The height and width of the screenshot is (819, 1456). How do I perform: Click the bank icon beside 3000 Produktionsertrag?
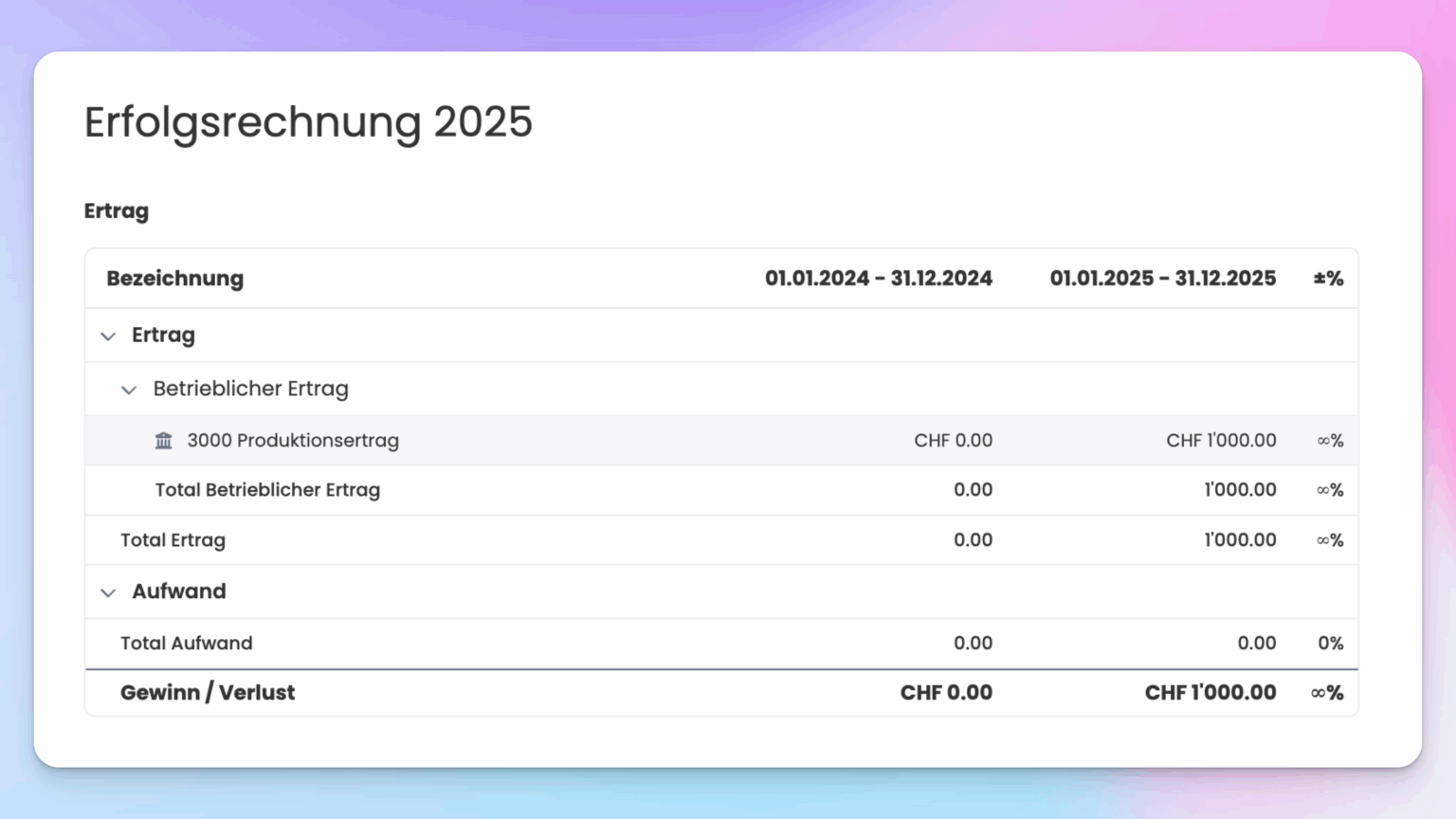[162, 440]
